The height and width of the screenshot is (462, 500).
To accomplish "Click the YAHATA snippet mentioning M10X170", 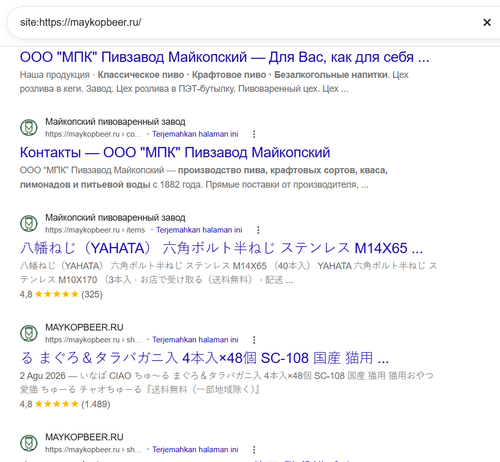I will tap(228, 273).
